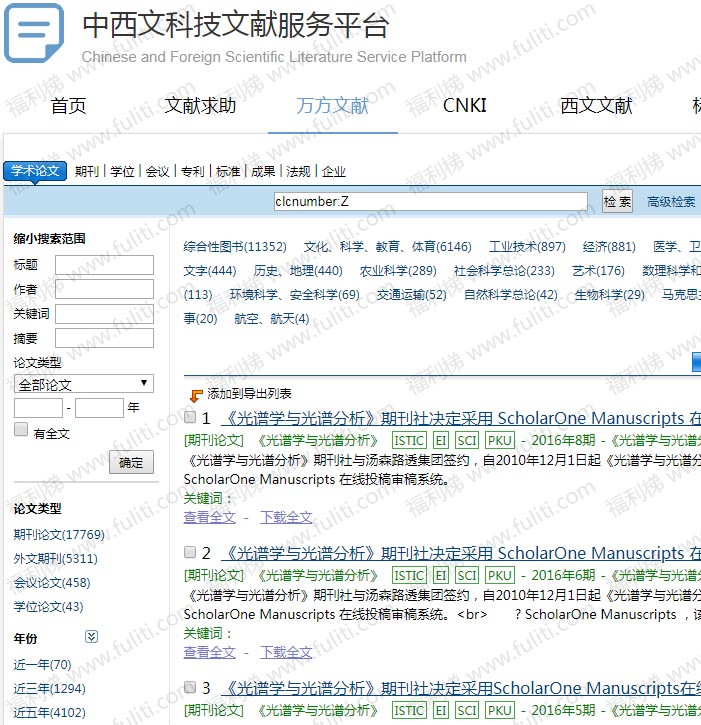Open the 论文类型 dropdown (全部论文)

point(84,384)
